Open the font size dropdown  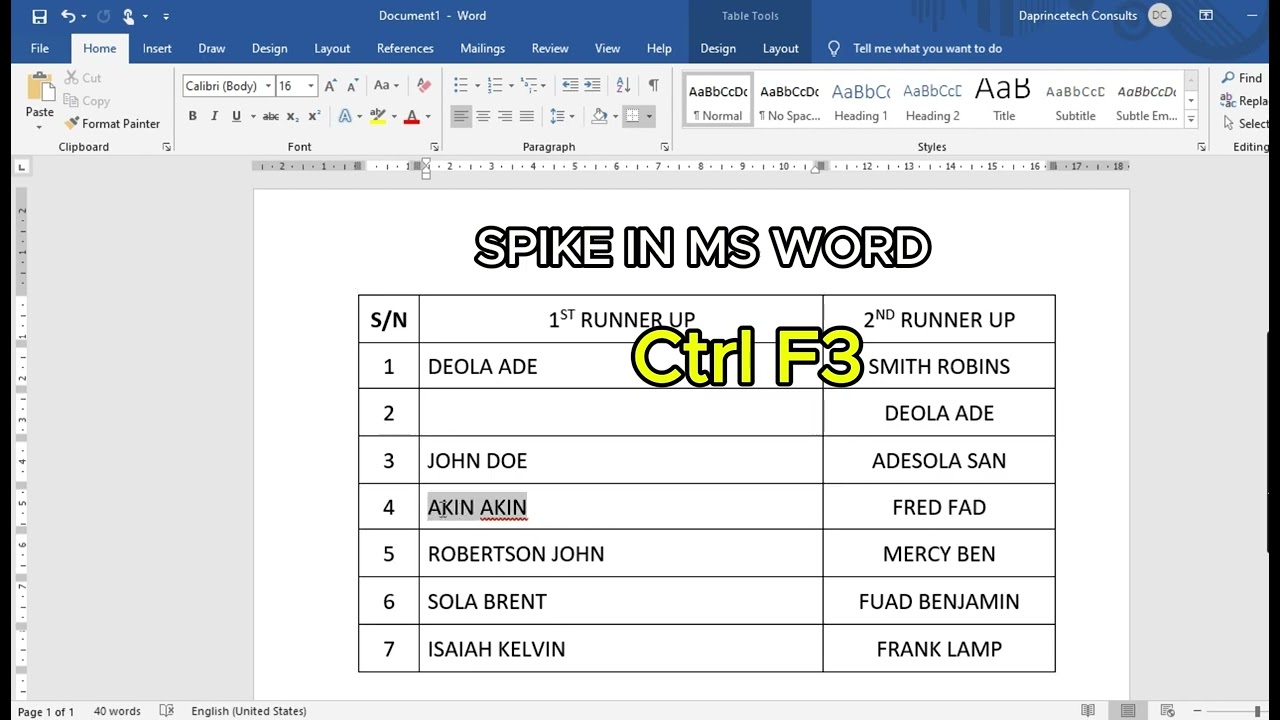(x=311, y=86)
